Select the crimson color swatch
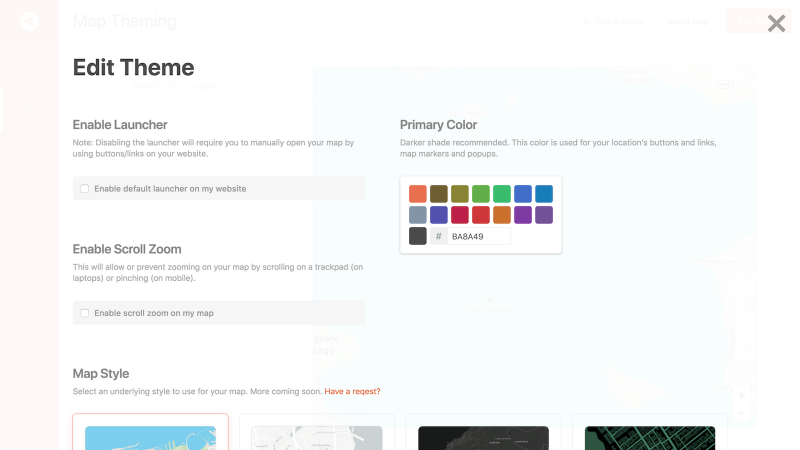Image resolution: width=800 pixels, height=450 pixels. (x=460, y=215)
